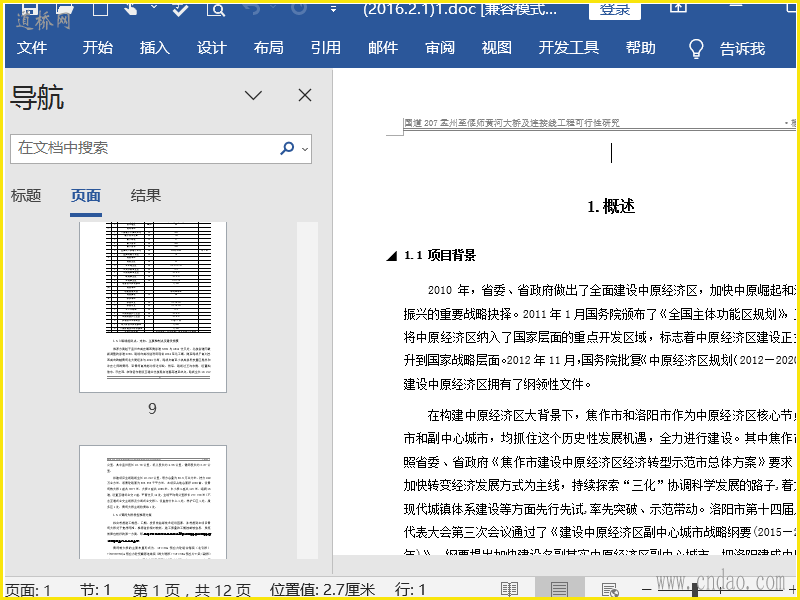
Task: Open the 文件 menu
Action: tap(32, 48)
